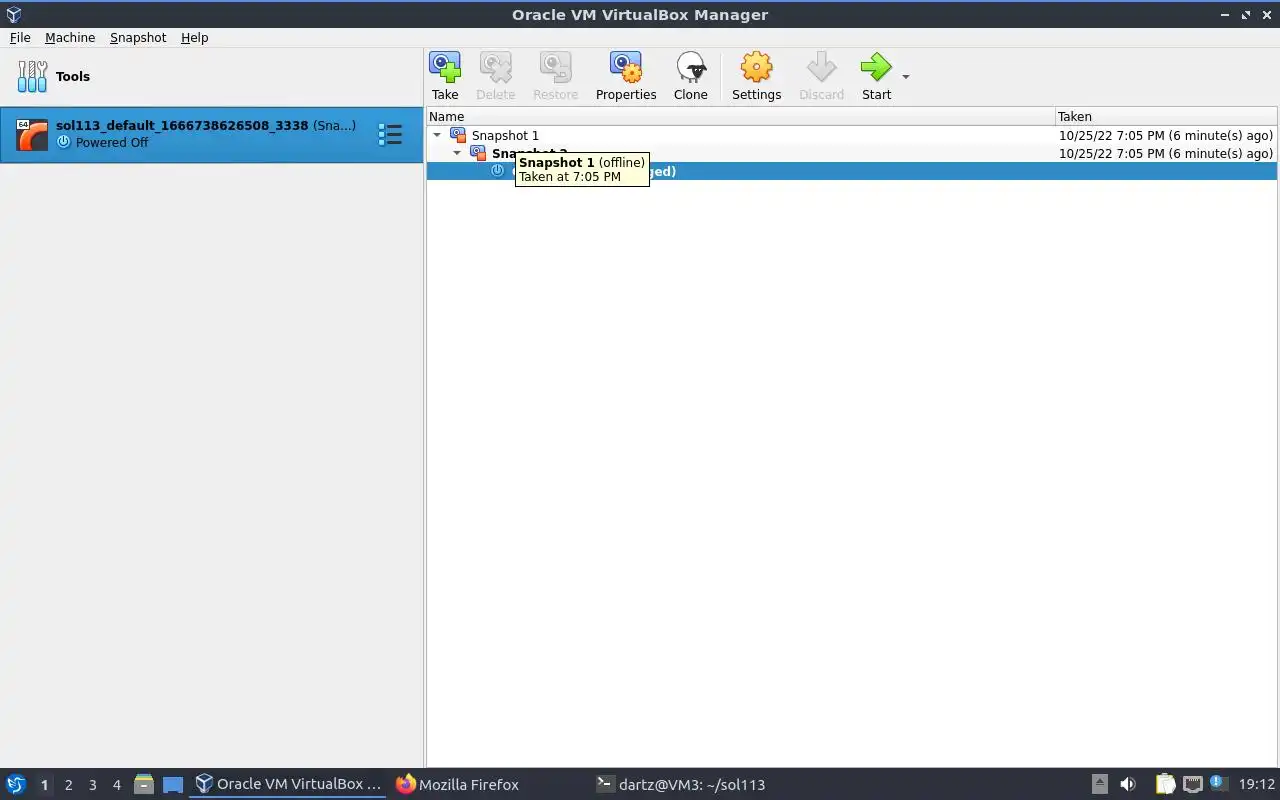Click the Current State power icon
Viewport: 1280px width, 800px height.
[x=497, y=171]
